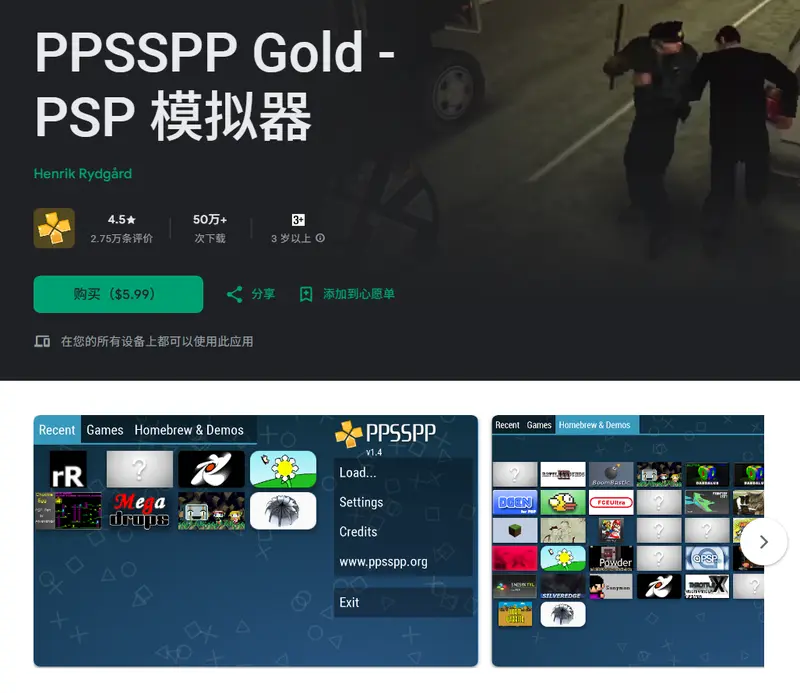Click the add-to-wishlist bookmark icon
The height and width of the screenshot is (693, 800).
[x=306, y=294]
